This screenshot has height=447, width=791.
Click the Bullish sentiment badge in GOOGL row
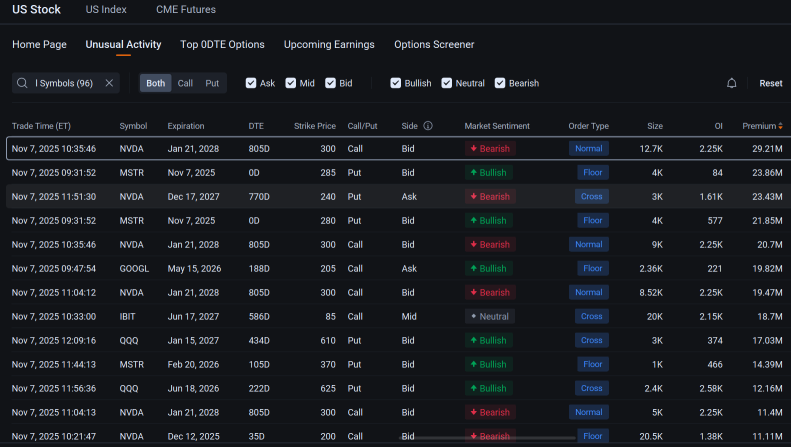click(x=489, y=268)
